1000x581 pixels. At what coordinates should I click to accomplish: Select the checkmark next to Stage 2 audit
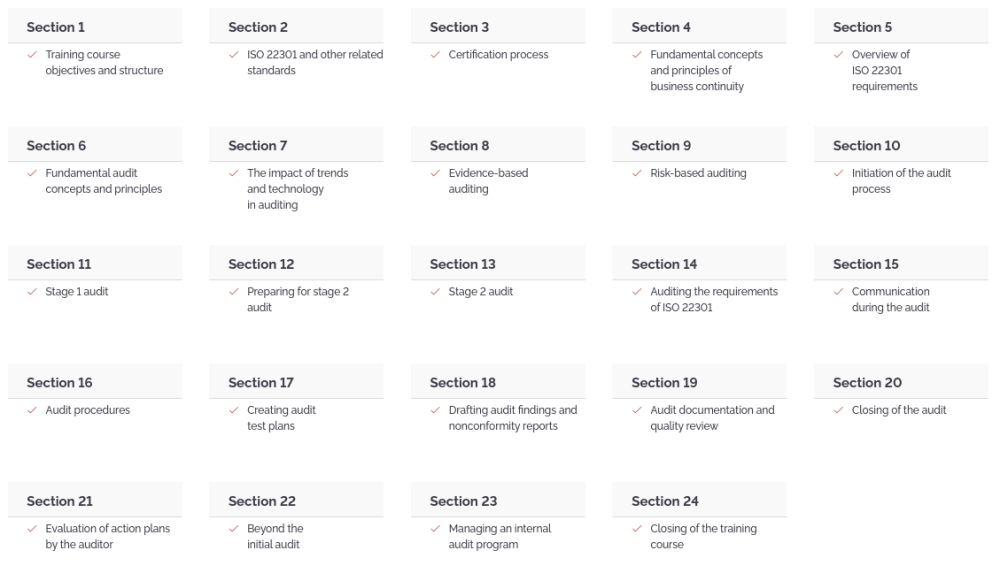435,292
